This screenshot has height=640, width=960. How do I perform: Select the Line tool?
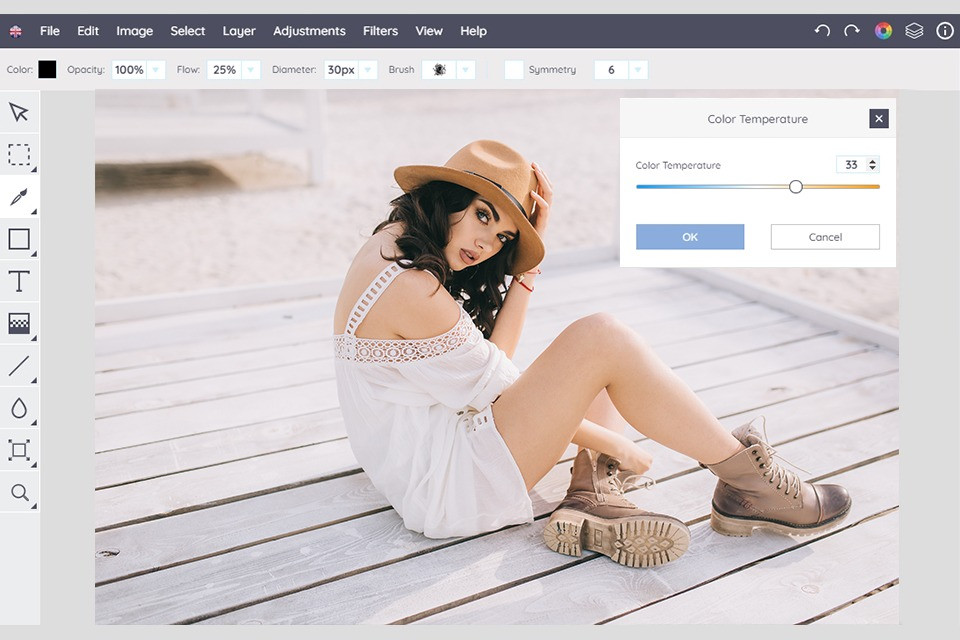click(19, 366)
